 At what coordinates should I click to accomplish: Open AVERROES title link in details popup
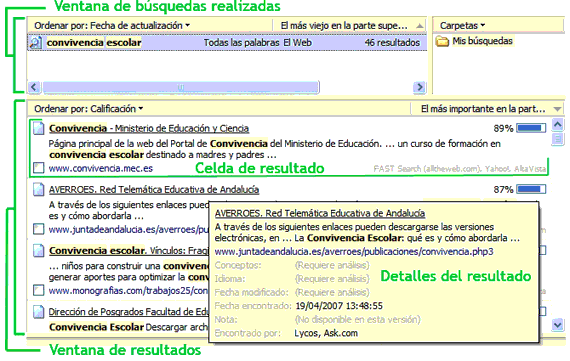click(x=320, y=213)
